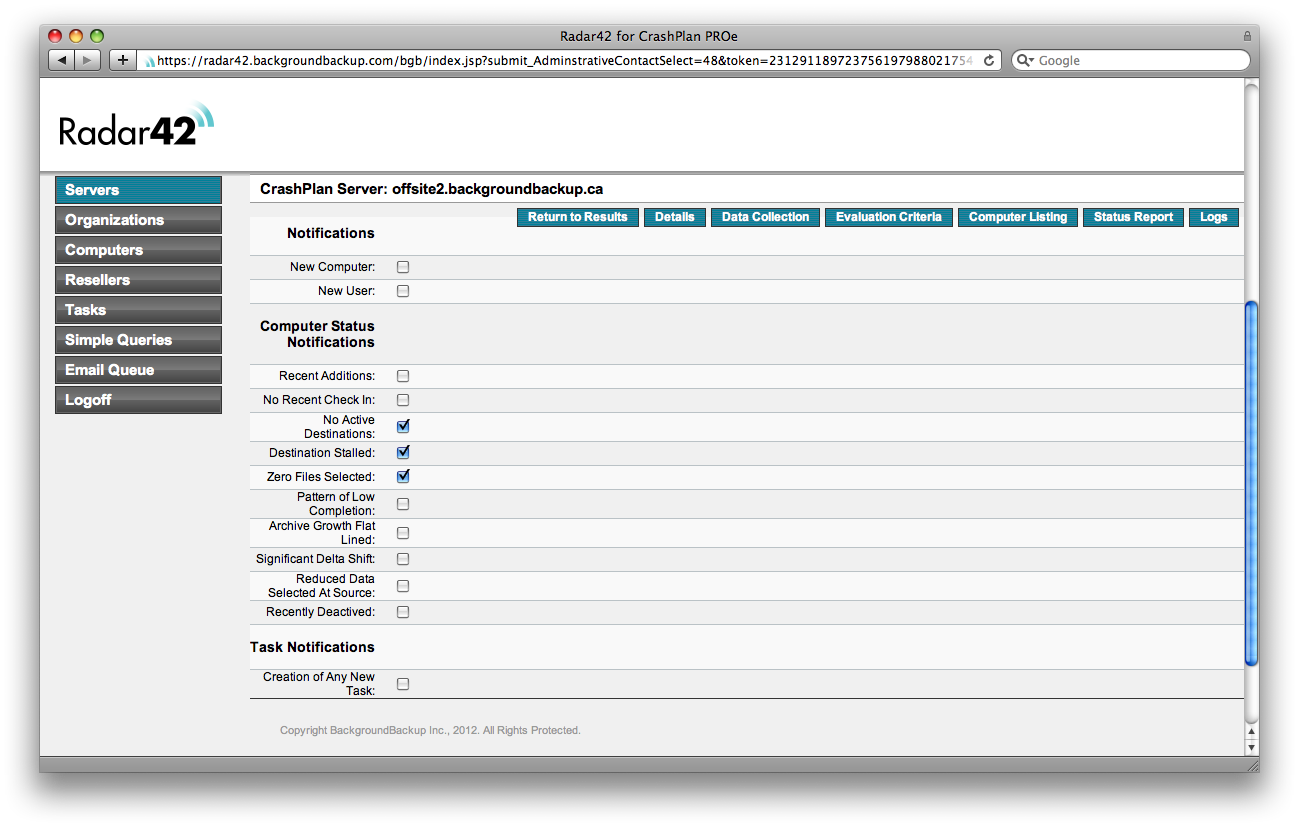Click the site favicon in the address bar

click(x=150, y=61)
